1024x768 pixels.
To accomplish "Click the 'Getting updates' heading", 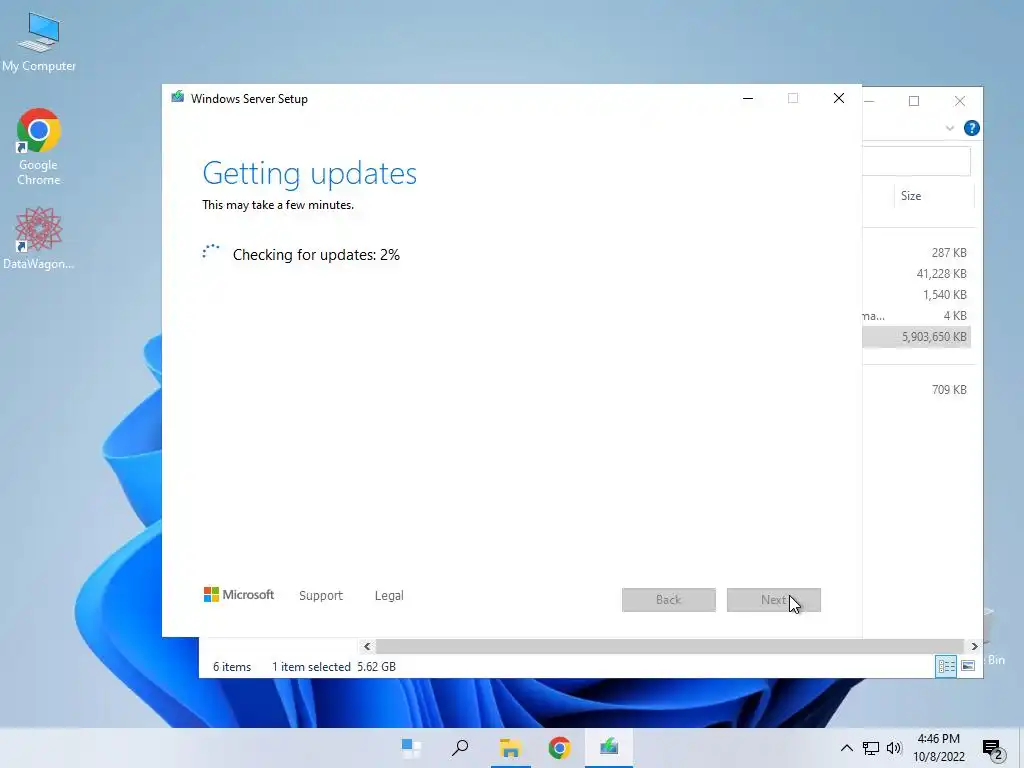I will point(310,173).
